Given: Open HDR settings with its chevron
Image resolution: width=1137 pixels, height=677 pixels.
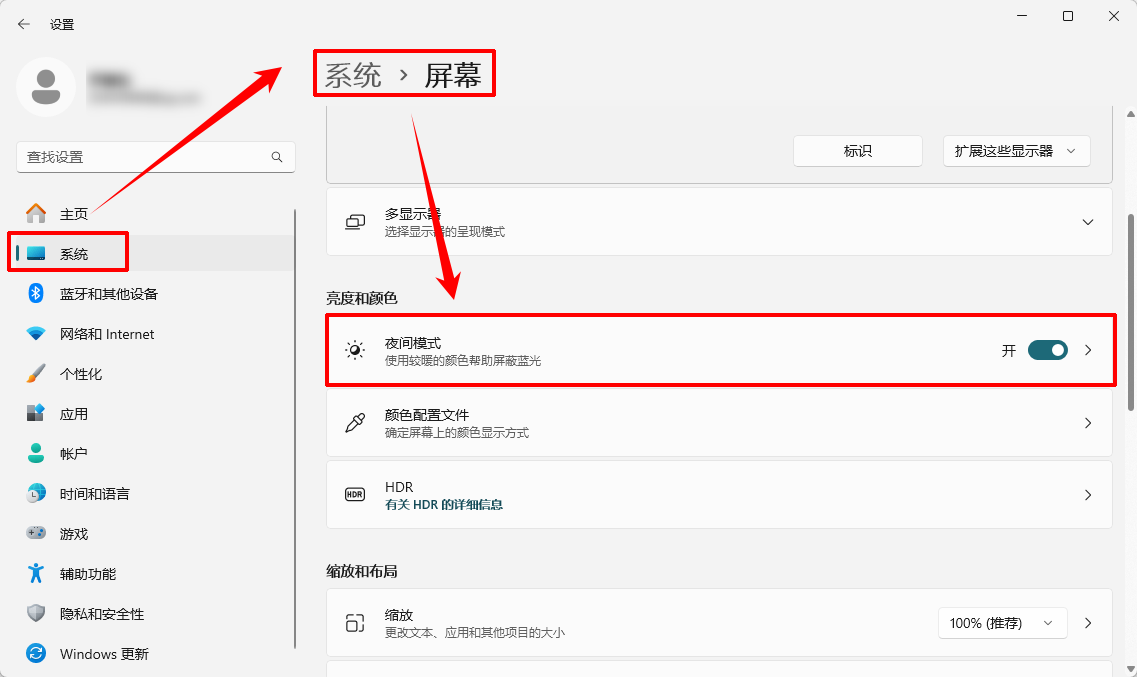Looking at the screenshot, I should click(x=1088, y=494).
